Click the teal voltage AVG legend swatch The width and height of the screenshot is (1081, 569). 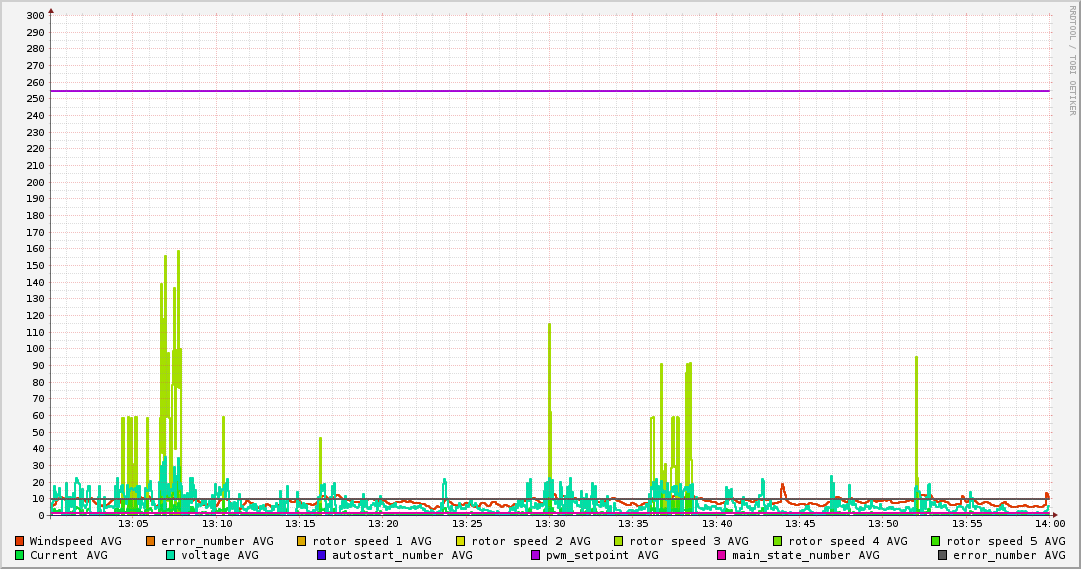[171, 555]
